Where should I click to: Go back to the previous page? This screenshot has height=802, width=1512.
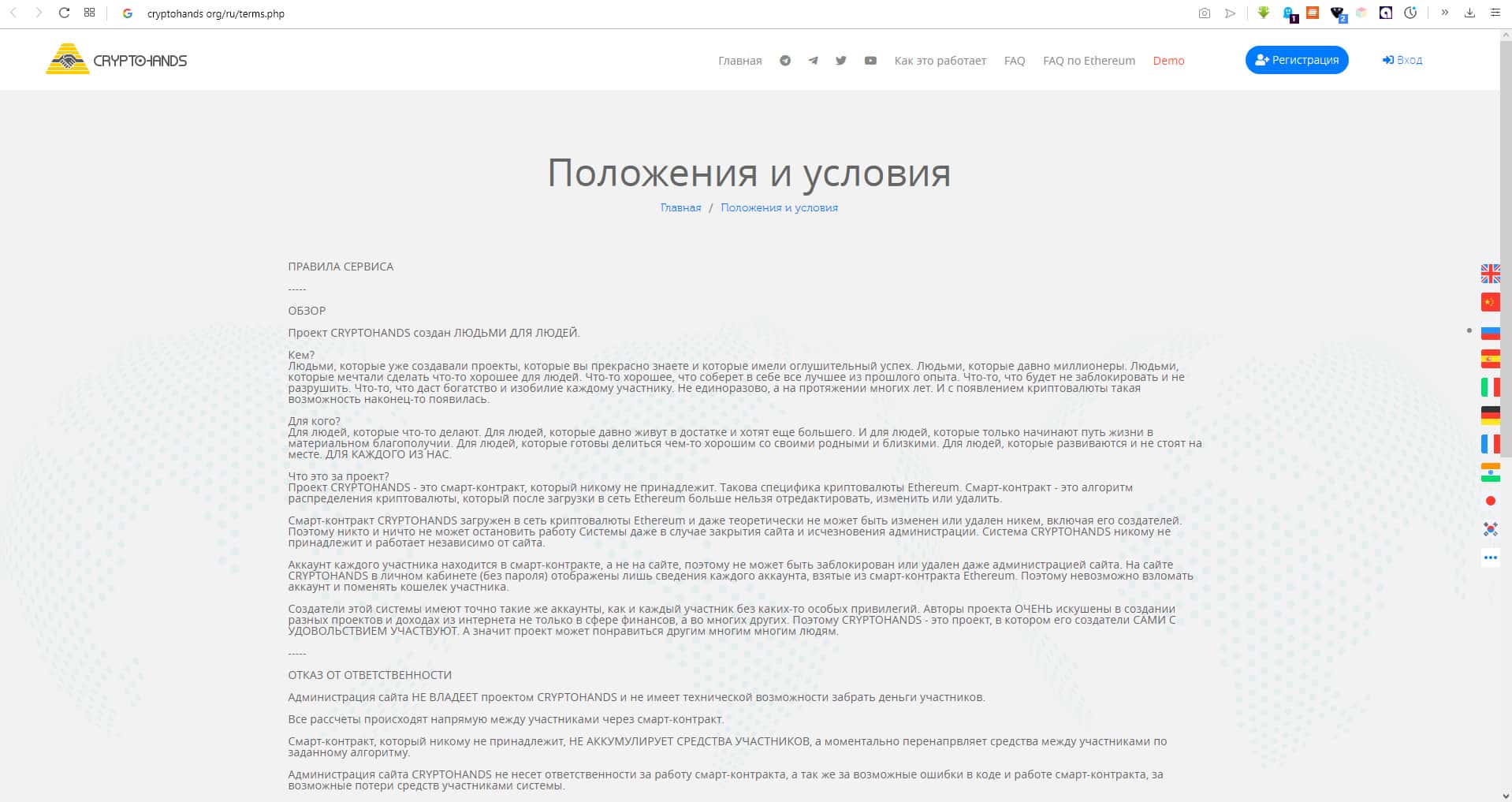click(13, 13)
